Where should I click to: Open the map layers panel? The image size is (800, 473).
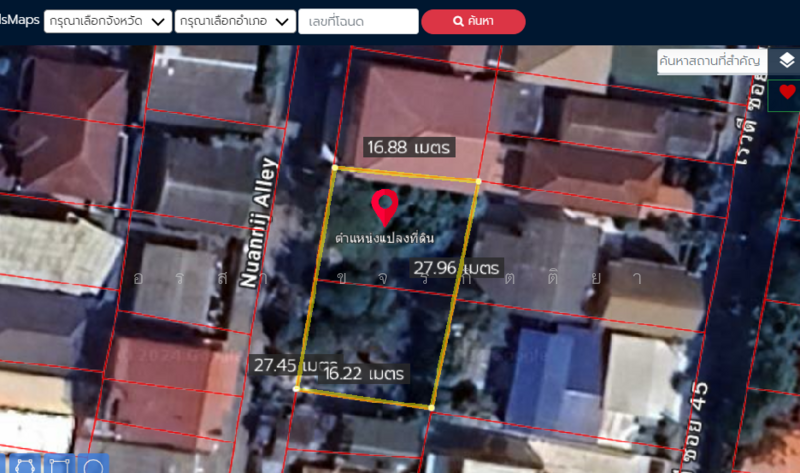click(787, 60)
